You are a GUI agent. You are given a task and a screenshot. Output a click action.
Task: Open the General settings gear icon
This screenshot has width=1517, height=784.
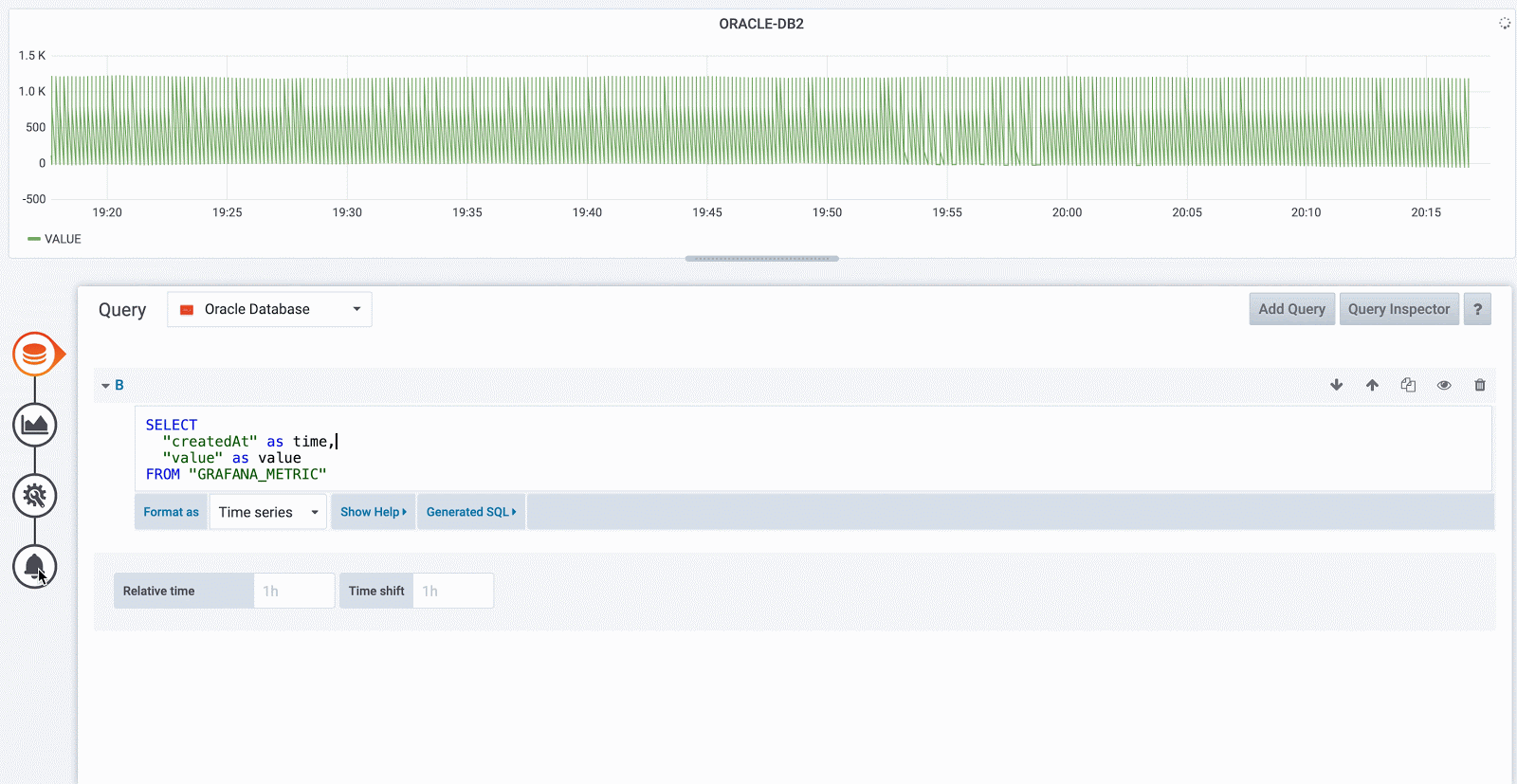(x=35, y=496)
